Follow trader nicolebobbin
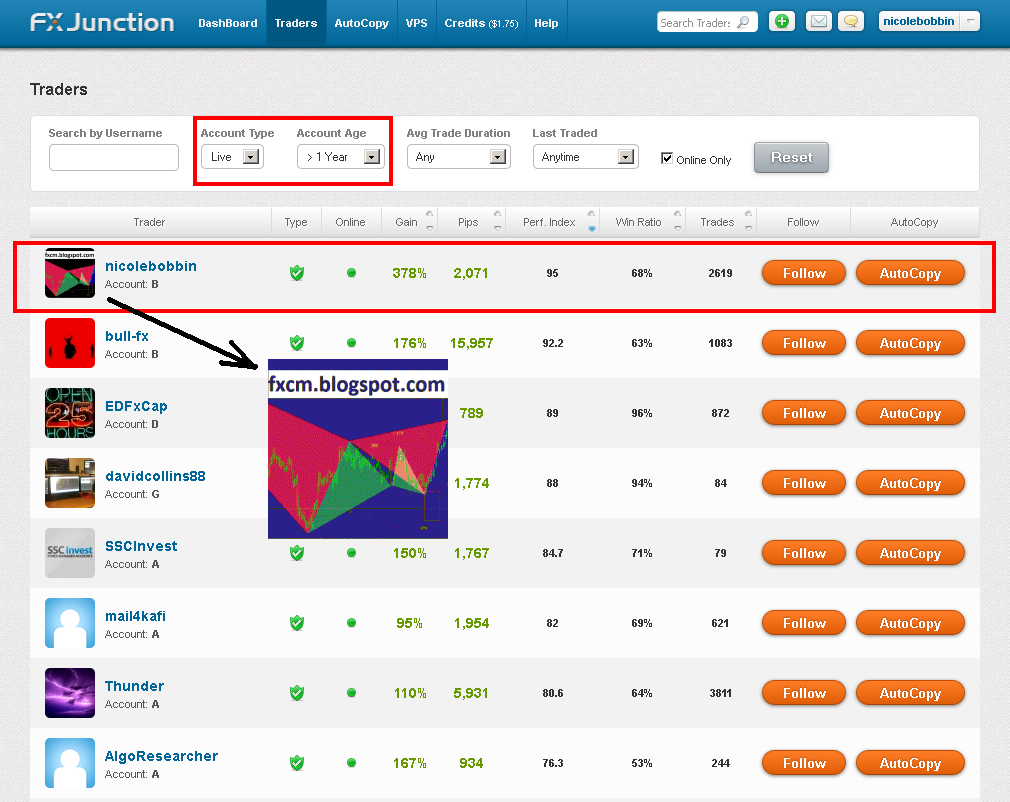 (804, 273)
